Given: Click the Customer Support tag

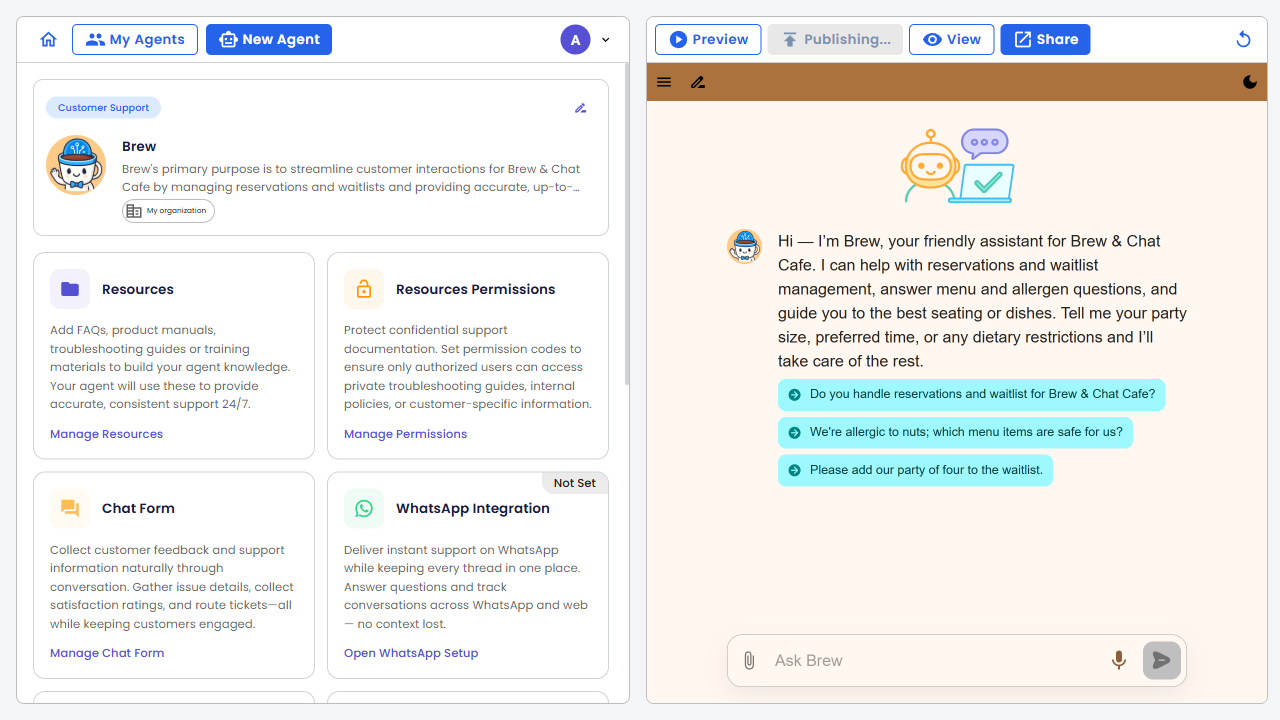Looking at the screenshot, I should tap(103, 108).
